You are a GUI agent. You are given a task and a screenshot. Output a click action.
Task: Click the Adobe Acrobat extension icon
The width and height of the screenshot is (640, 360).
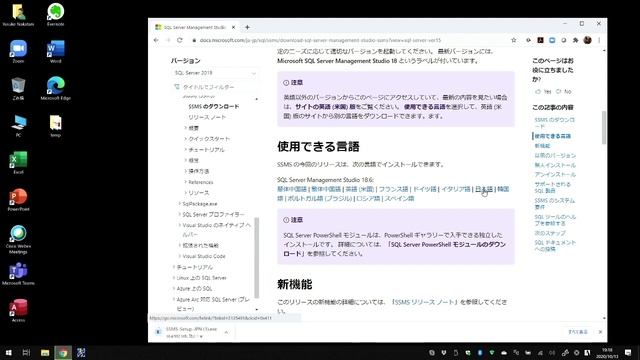click(540, 40)
